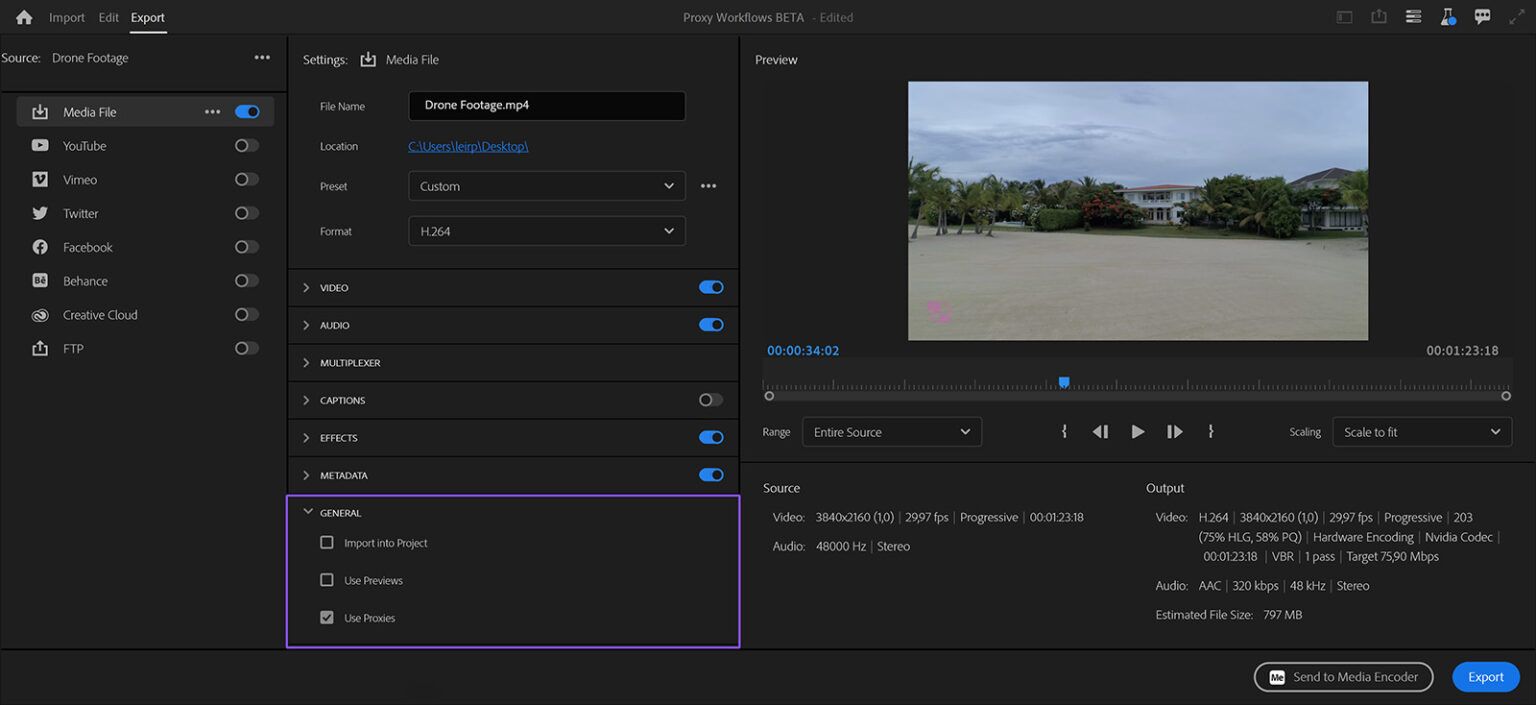Viewport: 1536px width, 705px height.
Task: Open the Preset dropdown set to Custom
Action: click(x=546, y=186)
